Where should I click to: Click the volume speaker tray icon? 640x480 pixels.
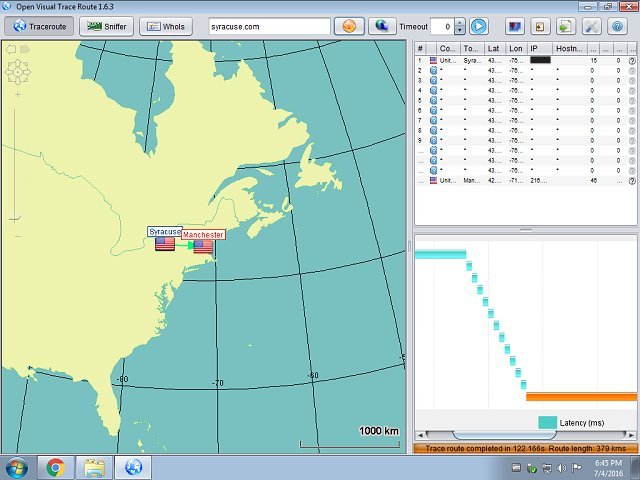point(562,468)
